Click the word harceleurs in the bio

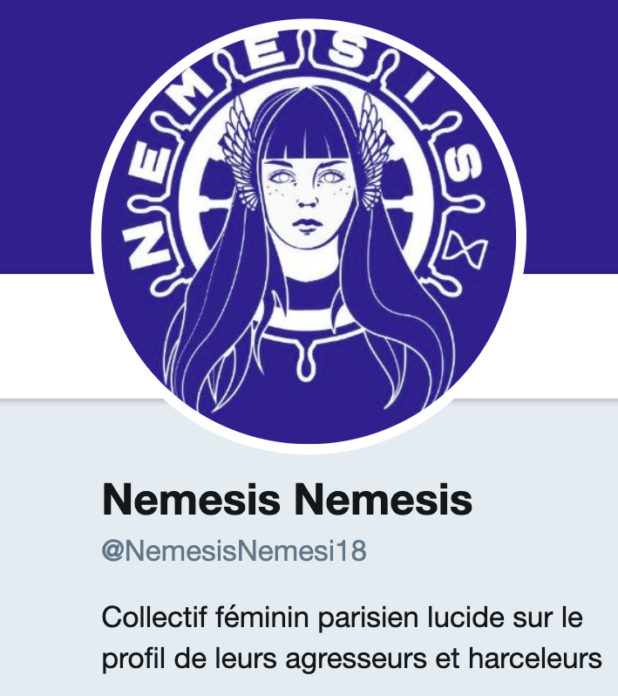(535, 659)
